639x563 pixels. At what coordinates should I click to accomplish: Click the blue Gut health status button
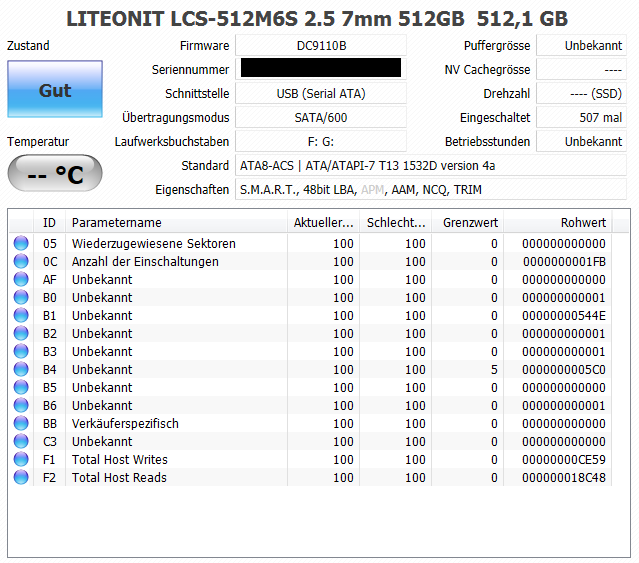[55, 89]
